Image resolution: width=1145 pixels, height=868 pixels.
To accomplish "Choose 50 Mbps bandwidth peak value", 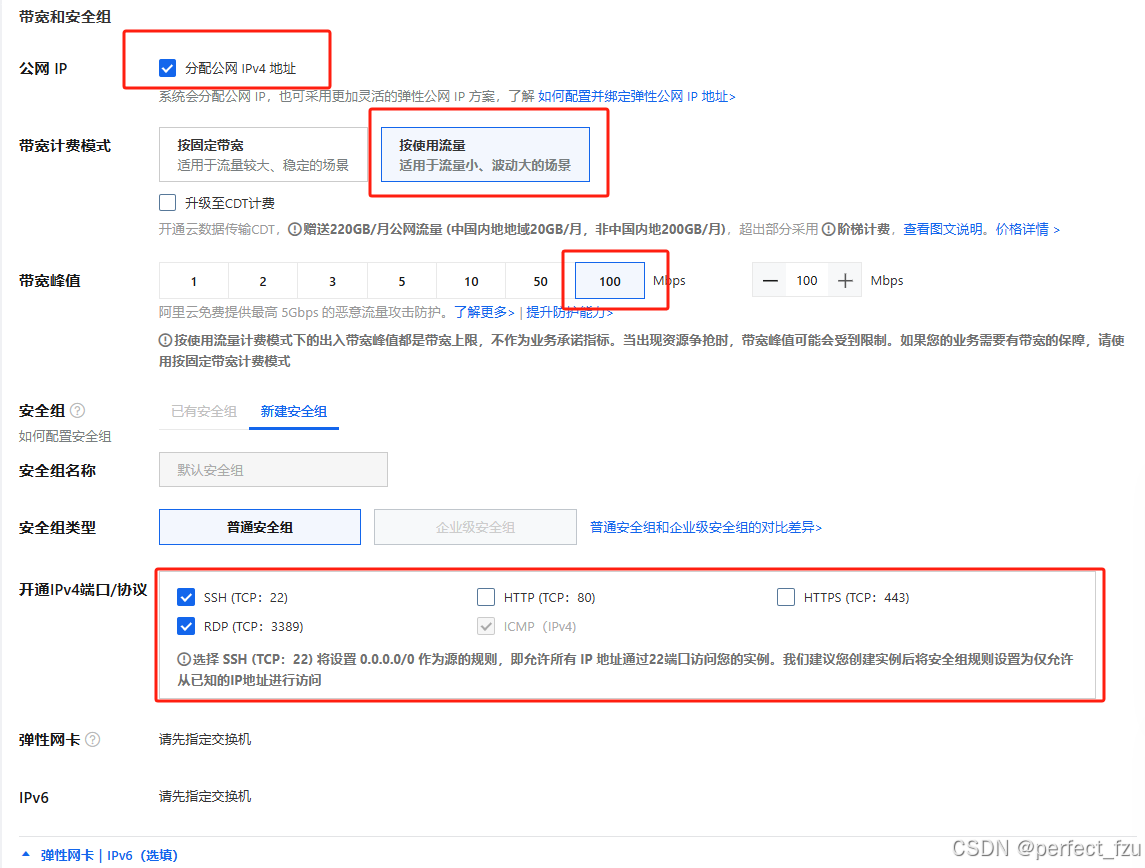I will pos(540,280).
